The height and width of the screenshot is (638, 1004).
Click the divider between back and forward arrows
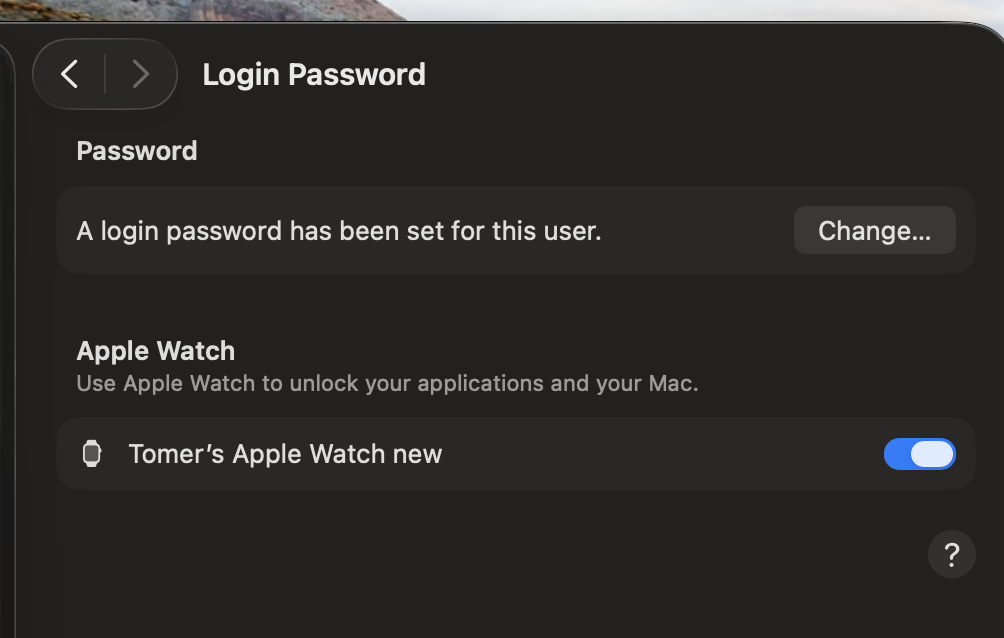tap(105, 74)
